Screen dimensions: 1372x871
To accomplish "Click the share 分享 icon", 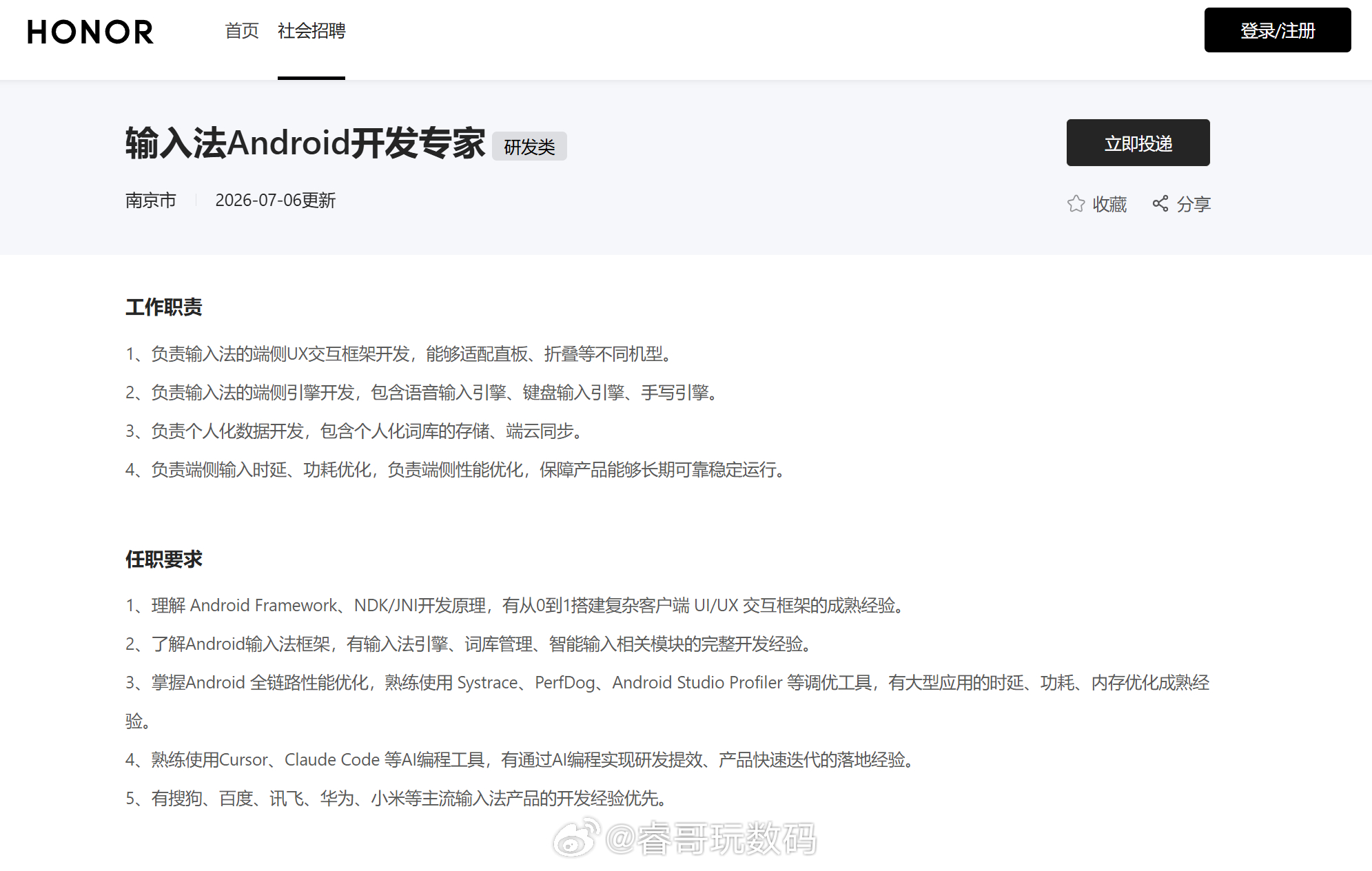I will click(x=1160, y=203).
